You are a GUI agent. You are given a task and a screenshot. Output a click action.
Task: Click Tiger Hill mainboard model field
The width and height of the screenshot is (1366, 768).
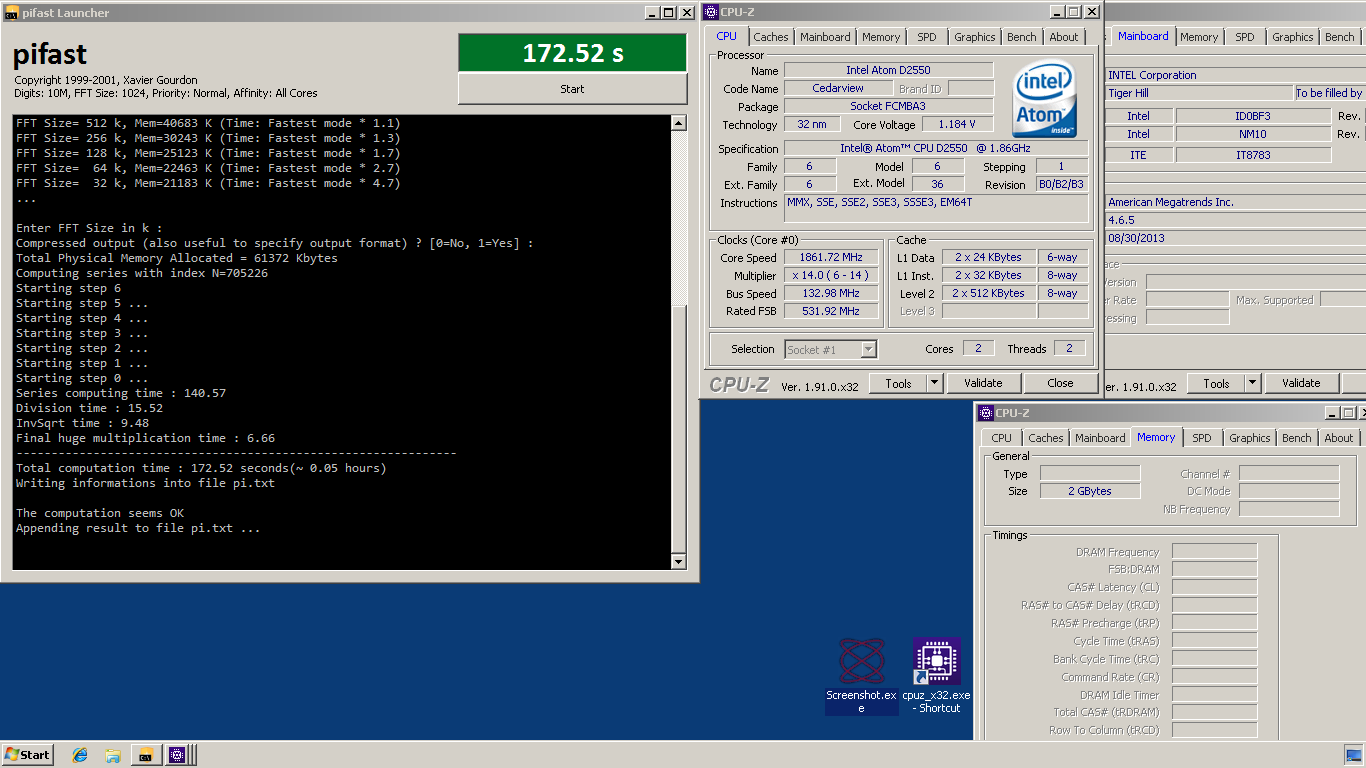tap(1197, 93)
